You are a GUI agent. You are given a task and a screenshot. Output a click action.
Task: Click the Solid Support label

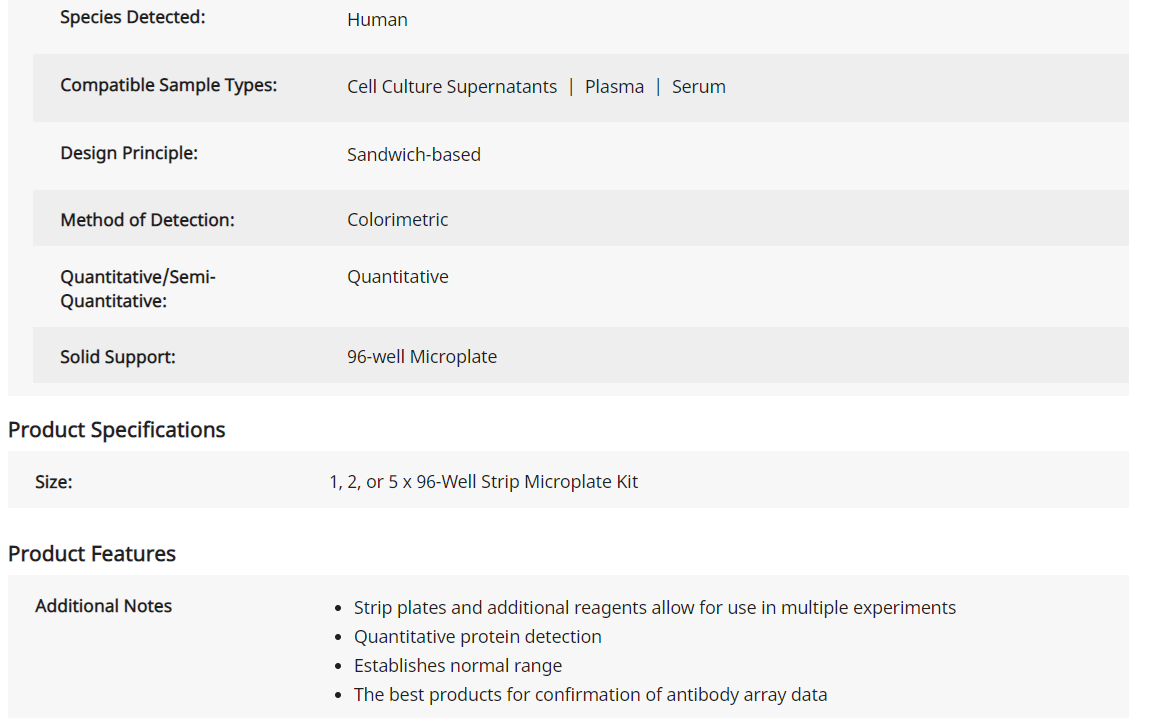click(118, 357)
